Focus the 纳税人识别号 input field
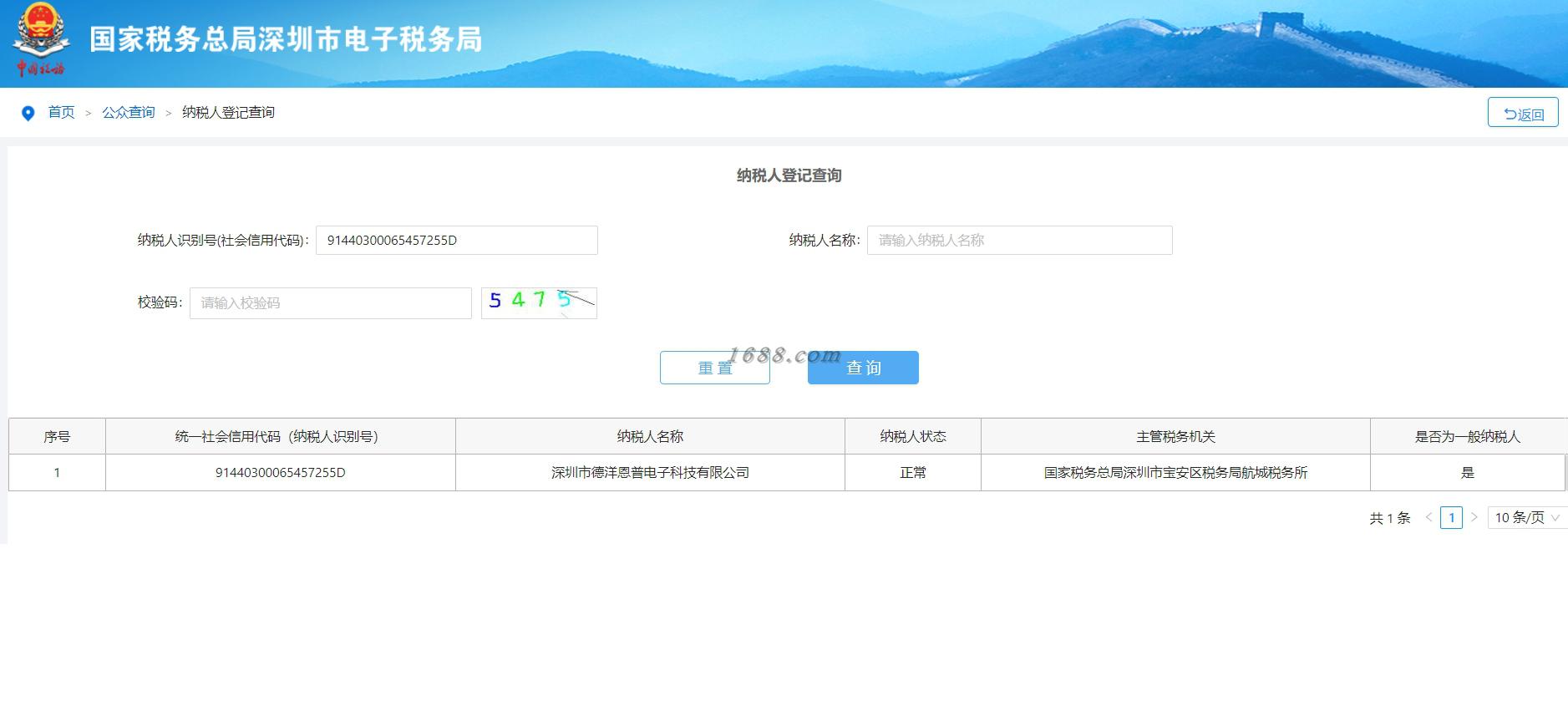1568x706 pixels. point(457,240)
